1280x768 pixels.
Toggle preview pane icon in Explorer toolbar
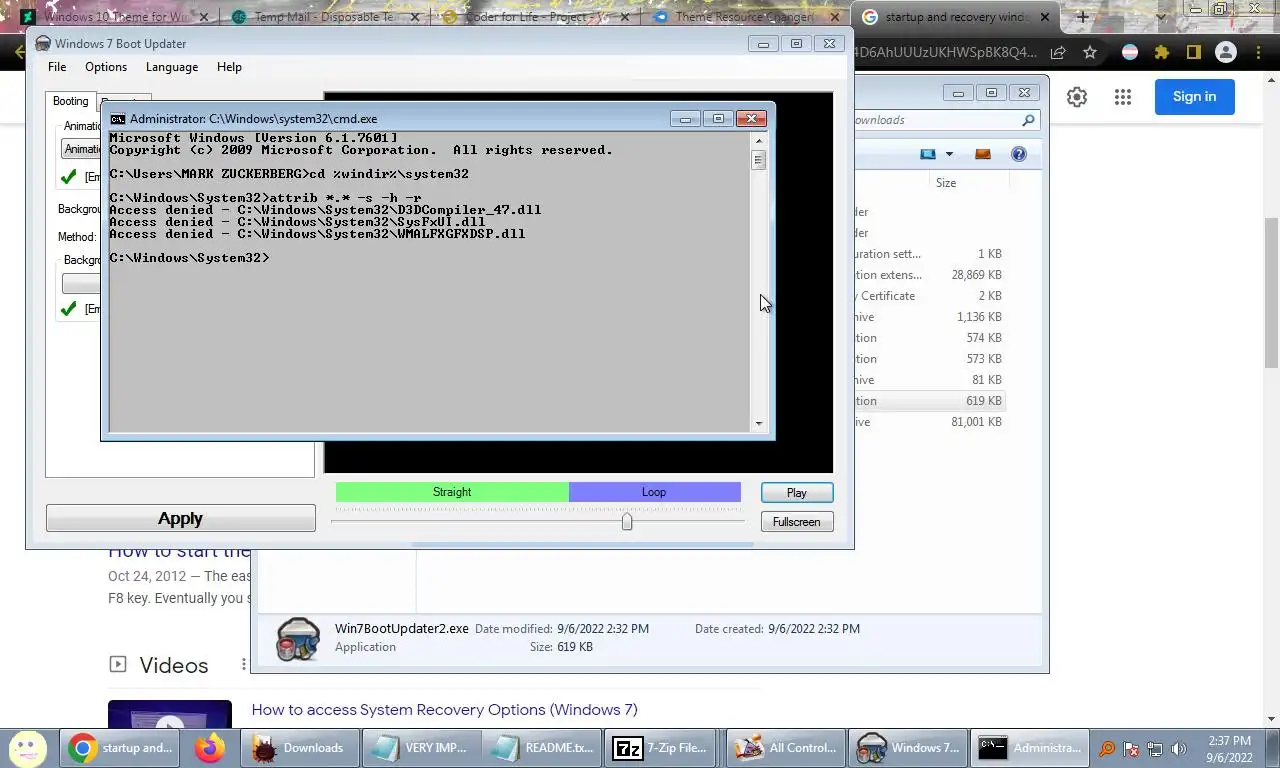click(x=982, y=154)
